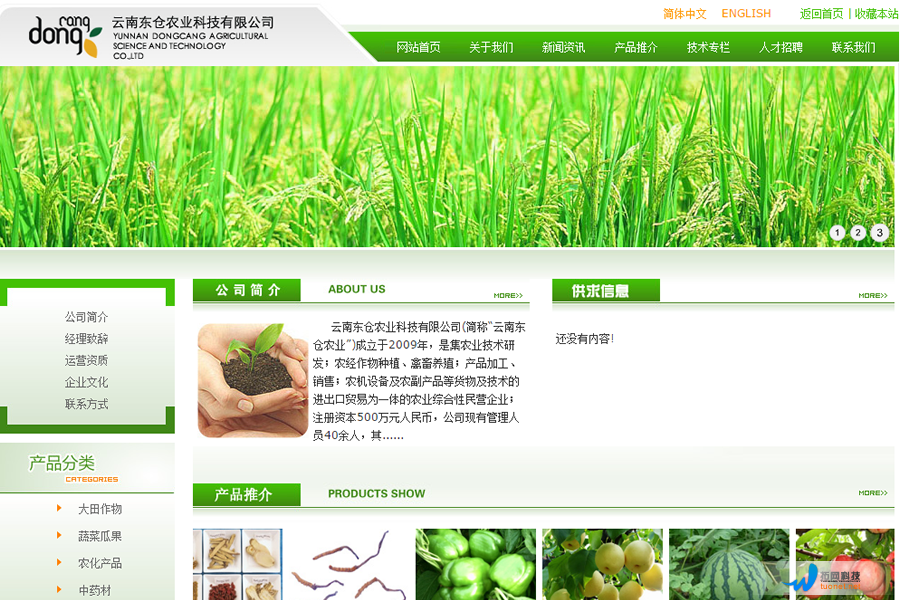Open MORE link in 公司简介 section
Image resolution: width=900 pixels, height=600 pixels.
[508, 295]
